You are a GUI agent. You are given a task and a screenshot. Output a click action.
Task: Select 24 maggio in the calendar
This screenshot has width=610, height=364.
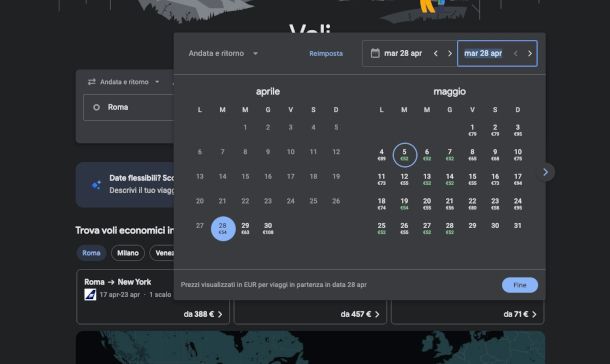click(518, 203)
